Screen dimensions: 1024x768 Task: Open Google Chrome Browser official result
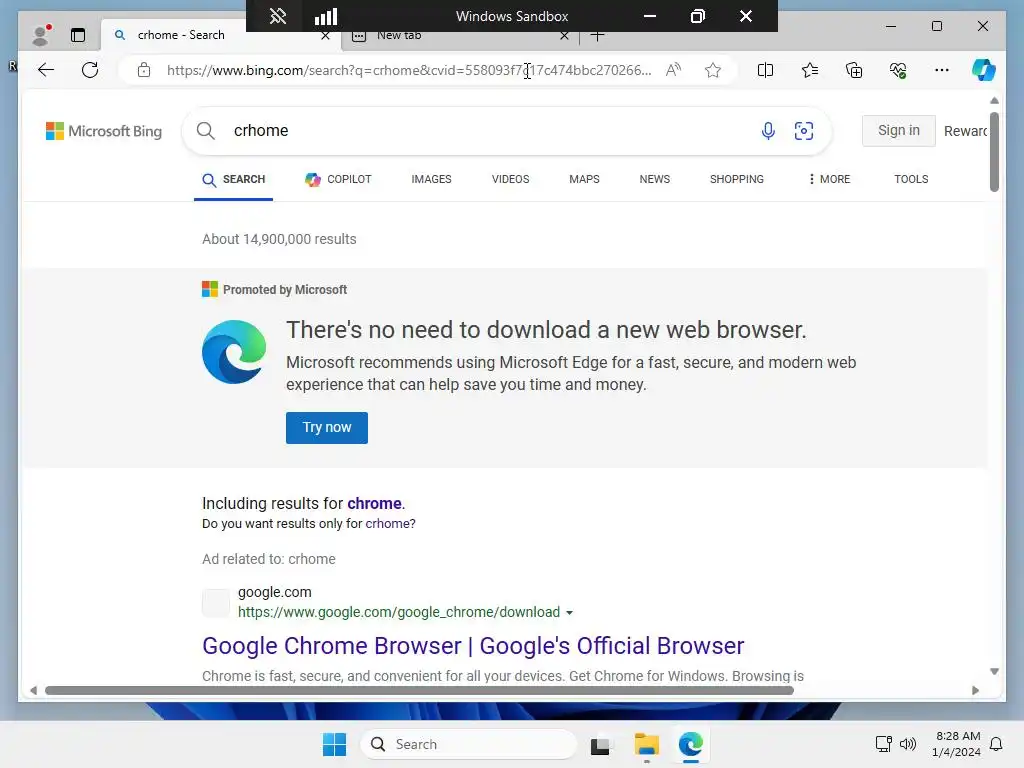(473, 646)
